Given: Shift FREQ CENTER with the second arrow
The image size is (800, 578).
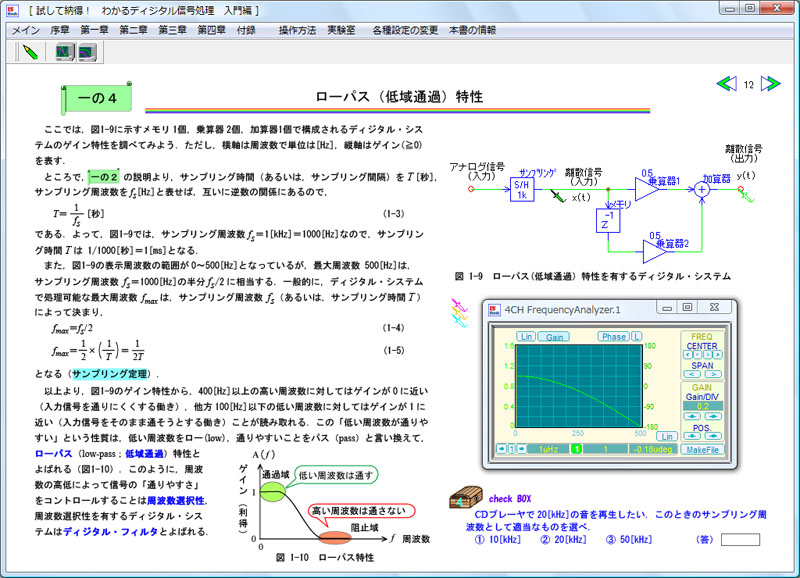Looking at the screenshot, I should point(697,355).
